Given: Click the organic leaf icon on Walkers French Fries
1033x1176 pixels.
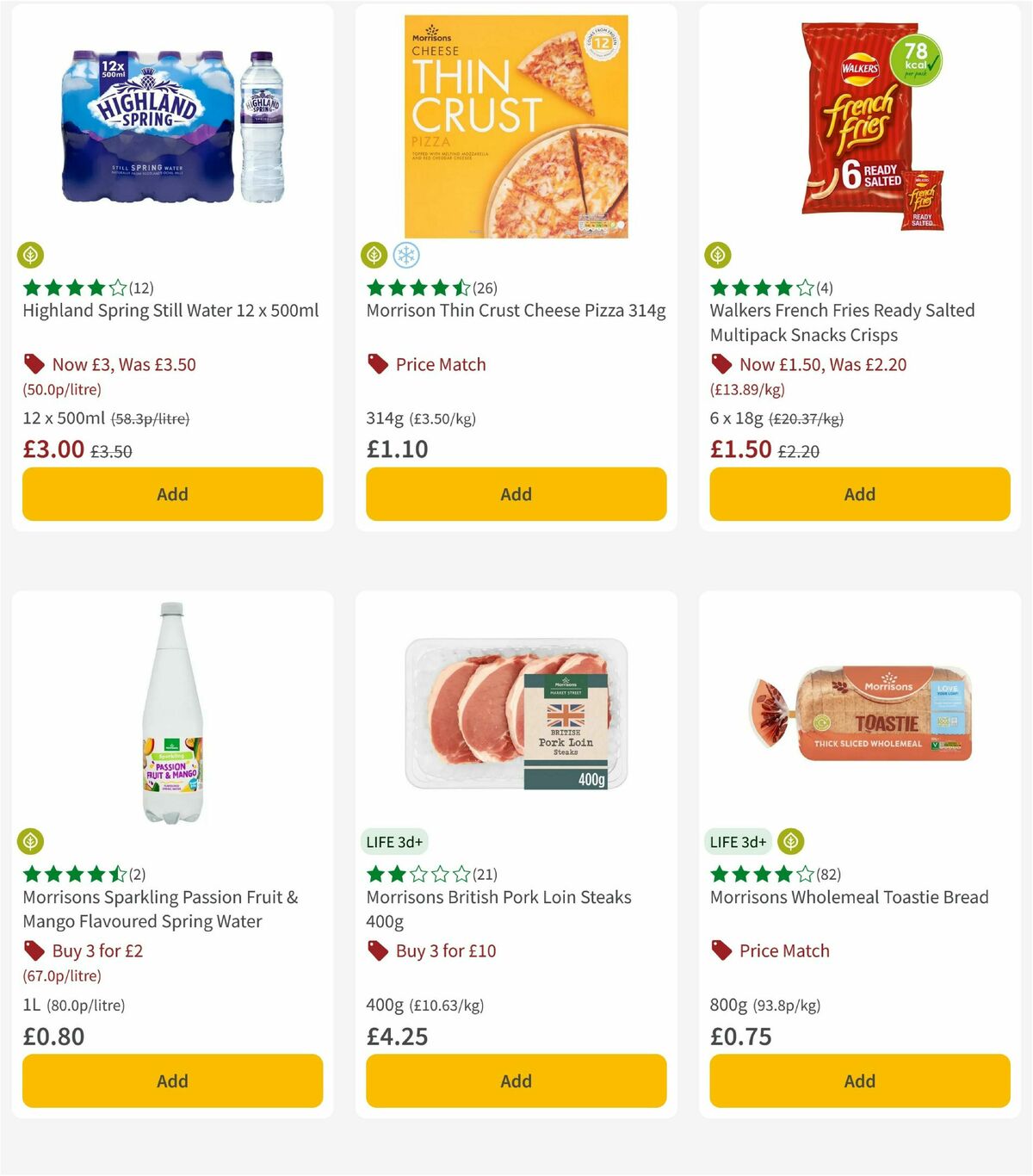Looking at the screenshot, I should (x=719, y=256).
